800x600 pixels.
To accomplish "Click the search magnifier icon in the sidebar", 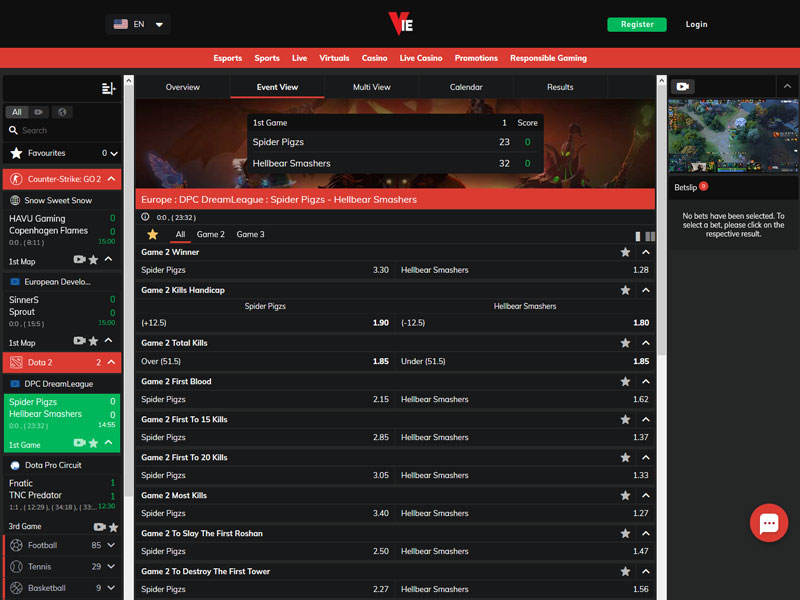I will click(x=13, y=131).
